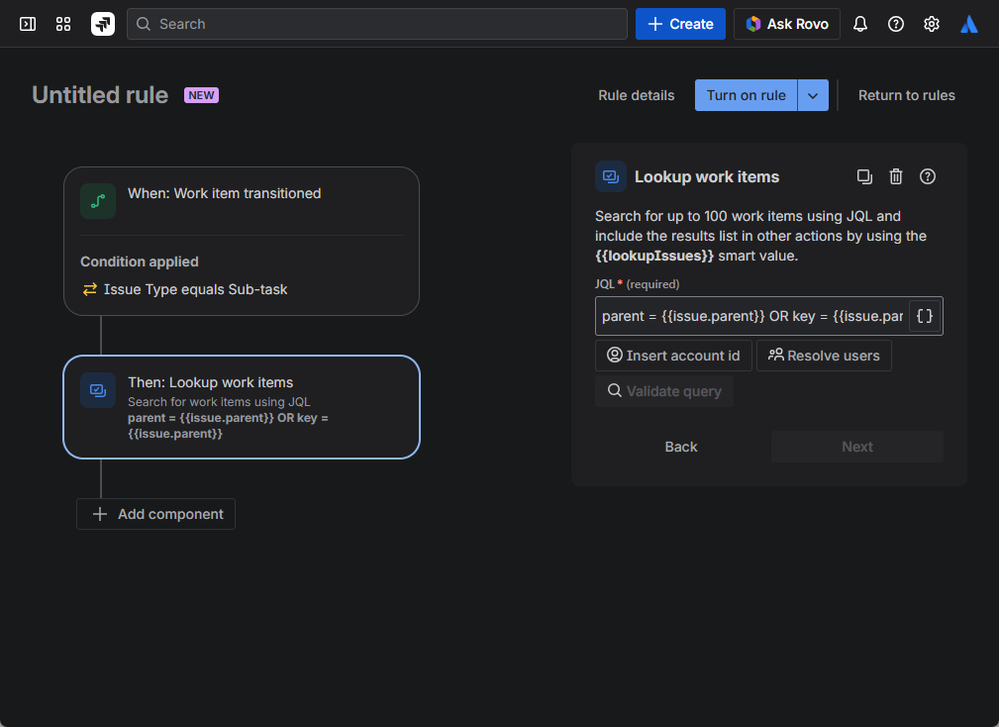Click the Untitled rule title
Image resolution: width=999 pixels, height=727 pixels.
[100, 95]
